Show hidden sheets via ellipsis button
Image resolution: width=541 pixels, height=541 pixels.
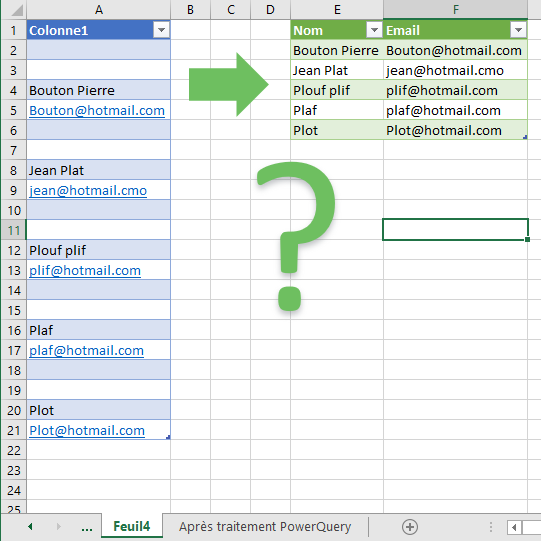pos(87,528)
